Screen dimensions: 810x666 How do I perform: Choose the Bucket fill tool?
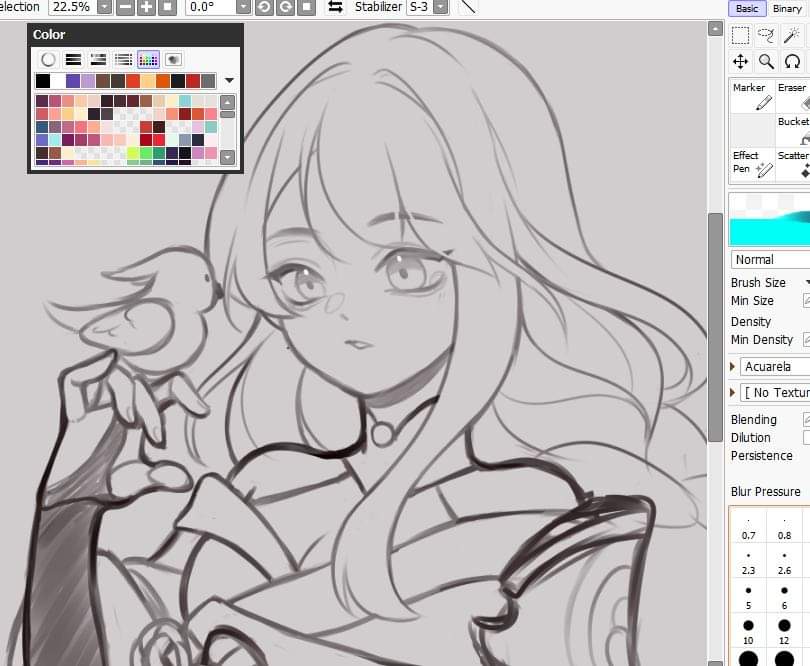[x=793, y=130]
